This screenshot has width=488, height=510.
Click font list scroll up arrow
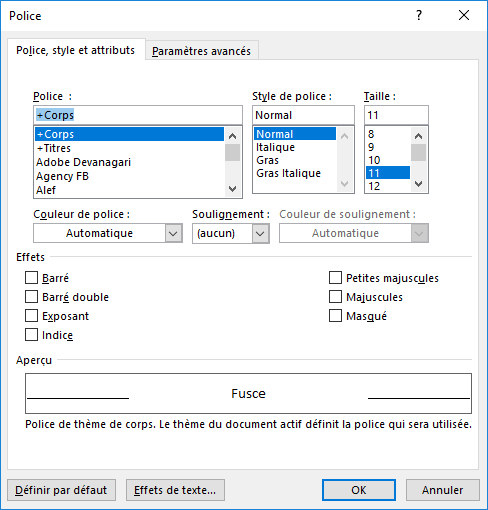click(232, 136)
